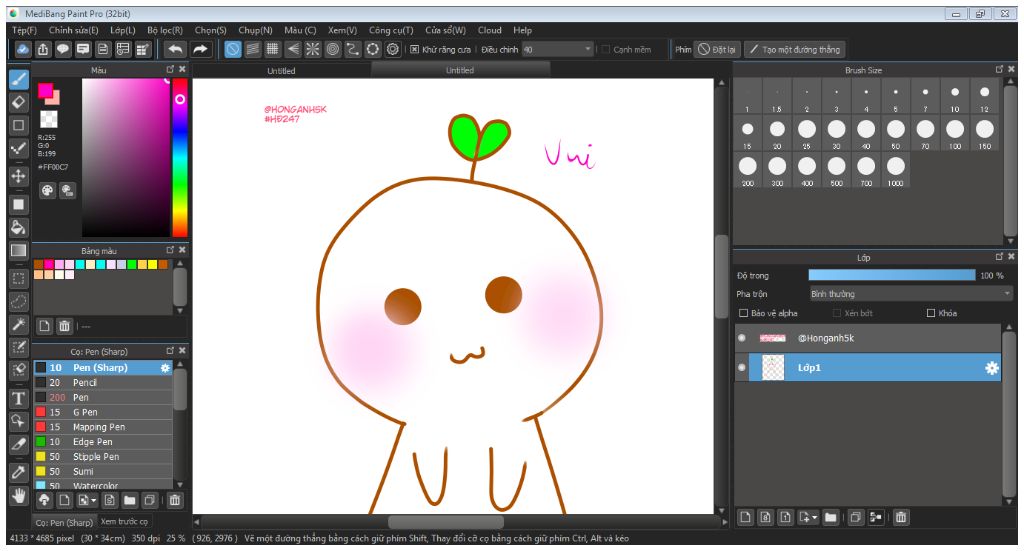The height and width of the screenshot is (551, 1024).
Task: Delete layer with trash icon in layer panel
Action: click(901, 517)
